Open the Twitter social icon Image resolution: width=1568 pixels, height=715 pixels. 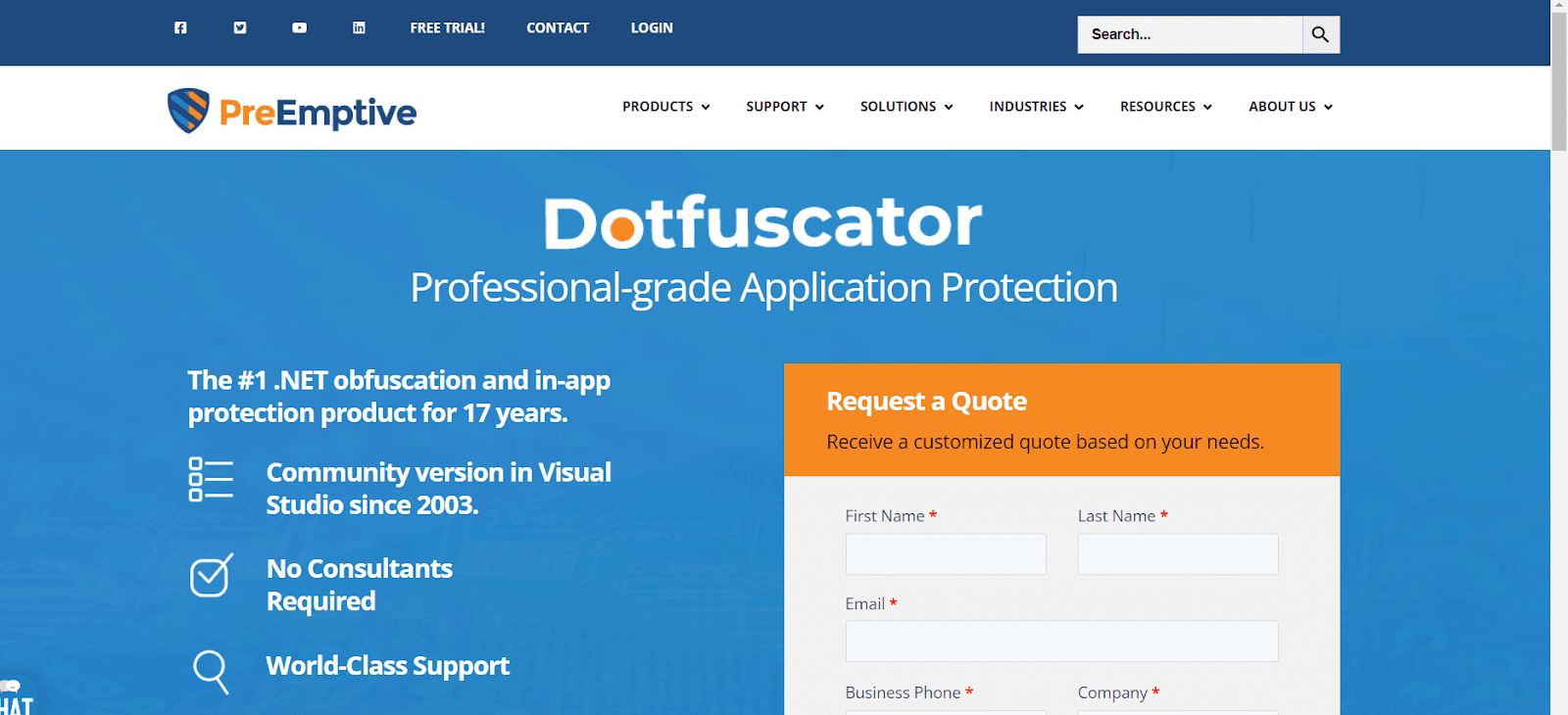(240, 27)
